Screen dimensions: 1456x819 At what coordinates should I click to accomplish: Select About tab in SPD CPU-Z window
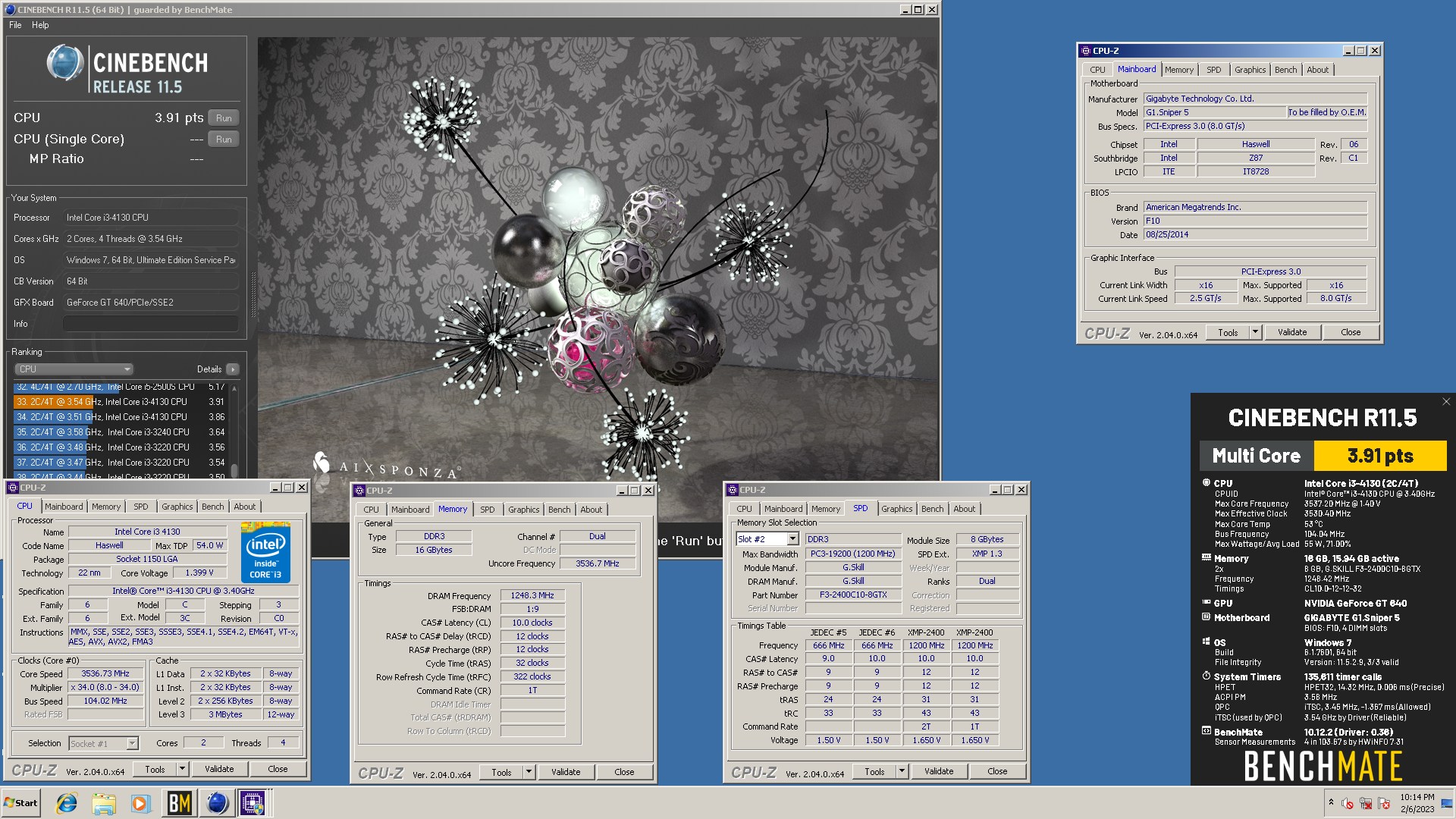coord(964,509)
